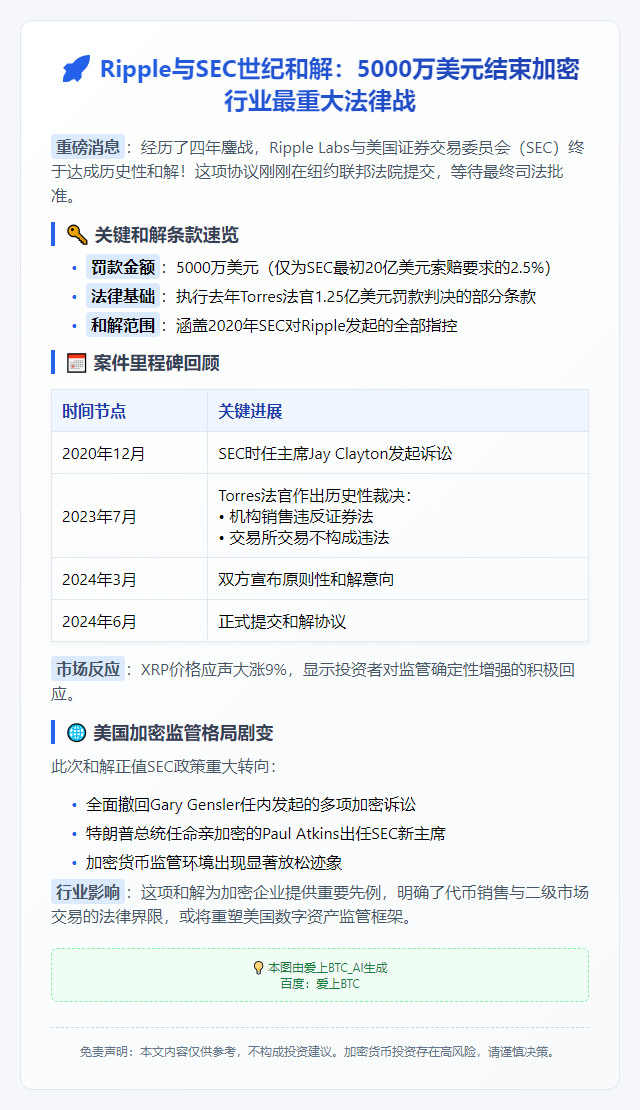640x1110 pixels.
Task: Click the Paul Atkins出任SEC新主席 bullet item
Action: point(266,833)
